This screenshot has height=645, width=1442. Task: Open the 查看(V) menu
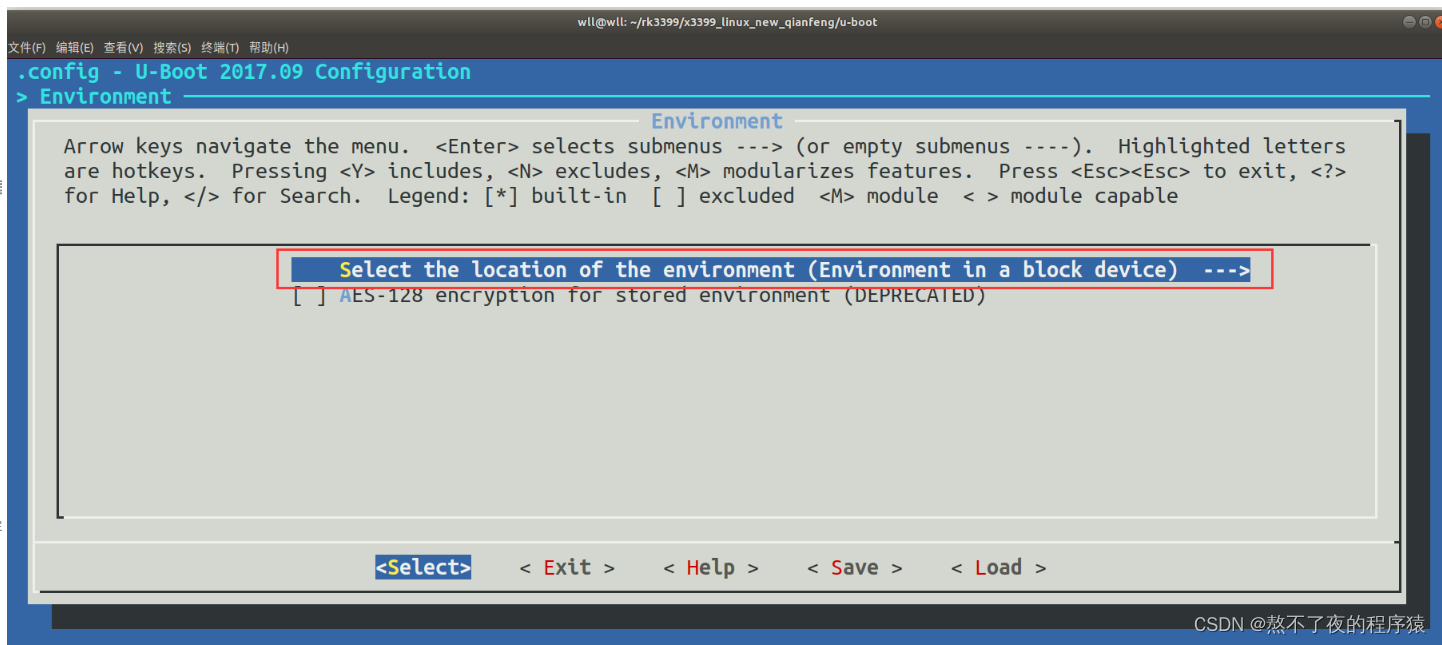[124, 47]
